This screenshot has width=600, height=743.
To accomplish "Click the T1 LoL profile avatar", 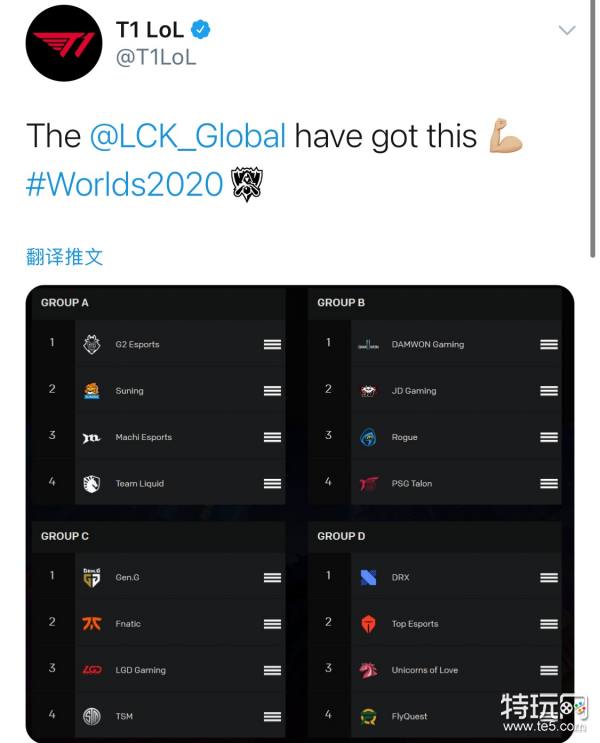I will click(63, 45).
